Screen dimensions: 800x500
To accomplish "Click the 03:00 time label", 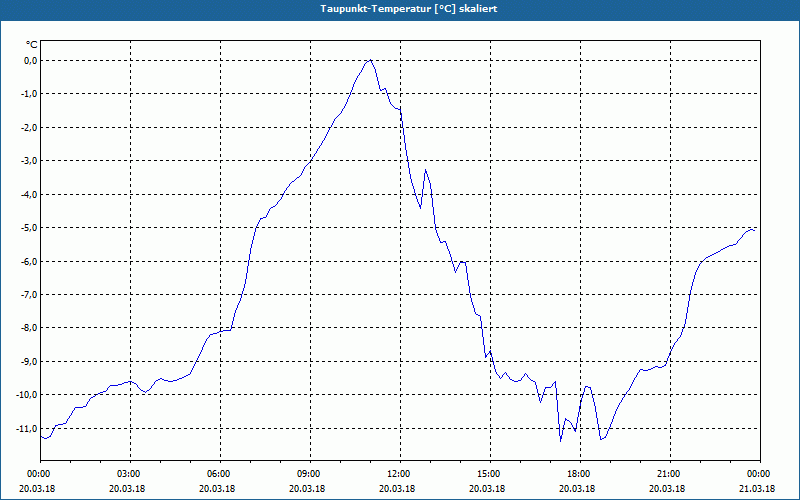I will [131, 474].
